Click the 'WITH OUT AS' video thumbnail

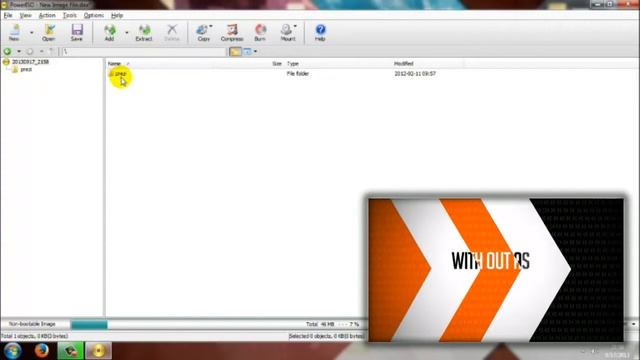click(x=496, y=270)
